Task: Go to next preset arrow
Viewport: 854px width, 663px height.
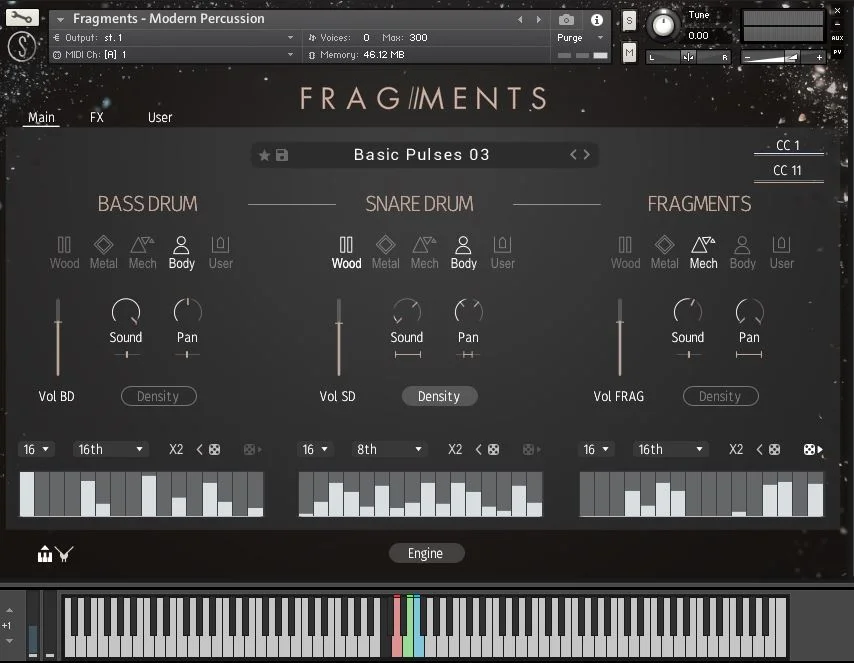Action: pos(587,155)
